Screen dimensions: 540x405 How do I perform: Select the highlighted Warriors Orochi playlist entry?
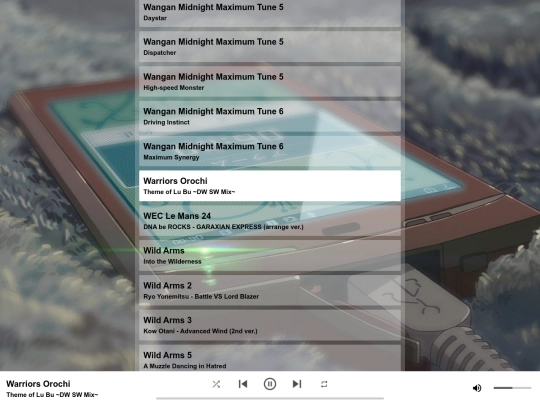pos(270,186)
